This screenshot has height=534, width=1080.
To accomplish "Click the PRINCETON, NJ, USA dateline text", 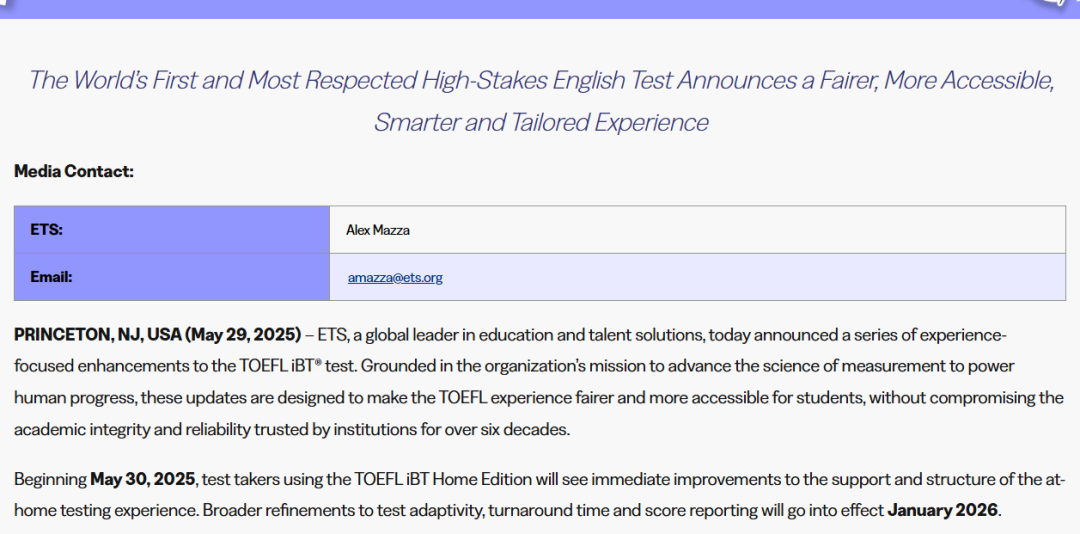I will (x=98, y=335).
